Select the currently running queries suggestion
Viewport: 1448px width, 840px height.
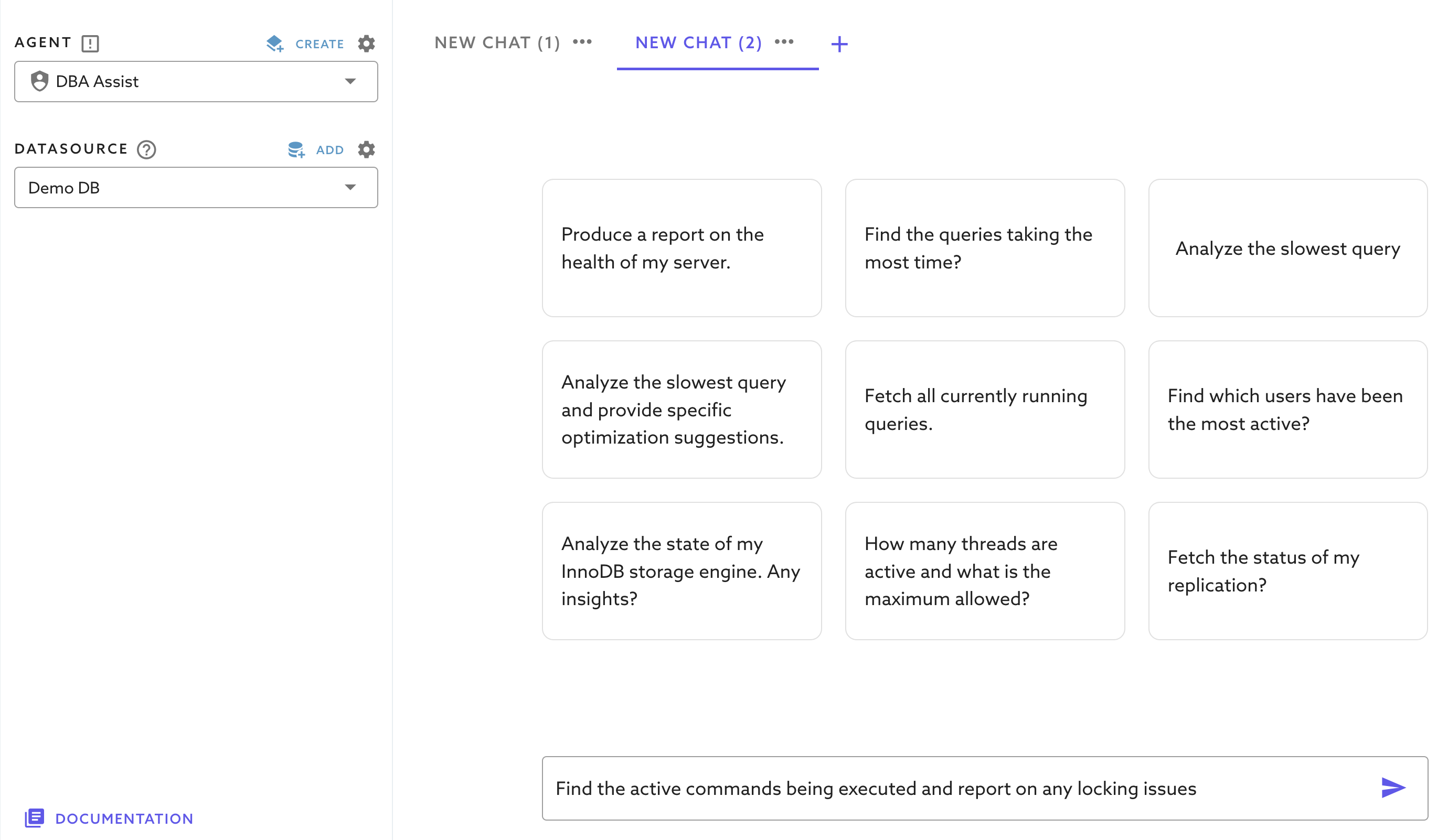984,410
